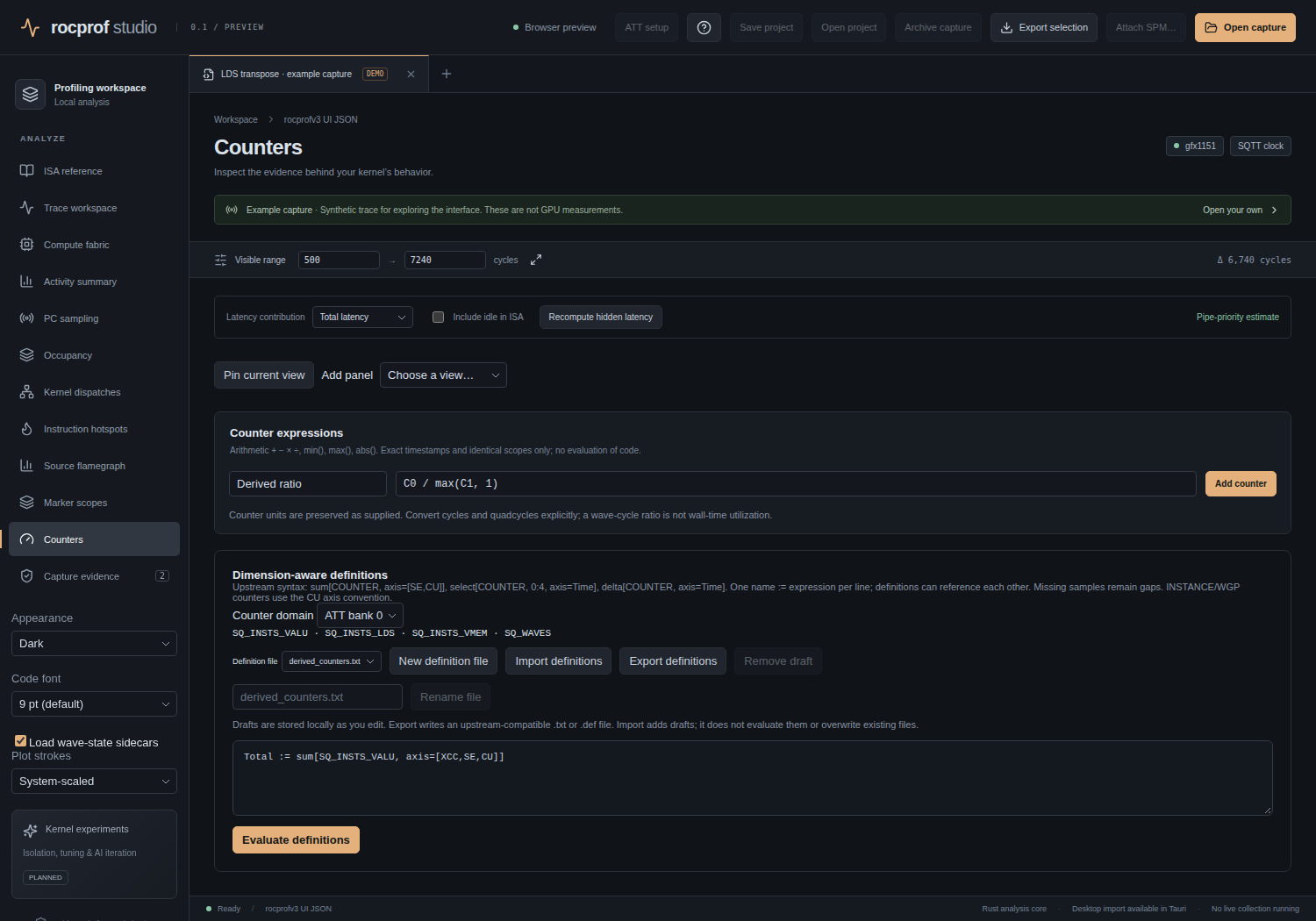The width and height of the screenshot is (1316, 921).
Task: Go to Workspace breadcrumb
Action: 236,120
